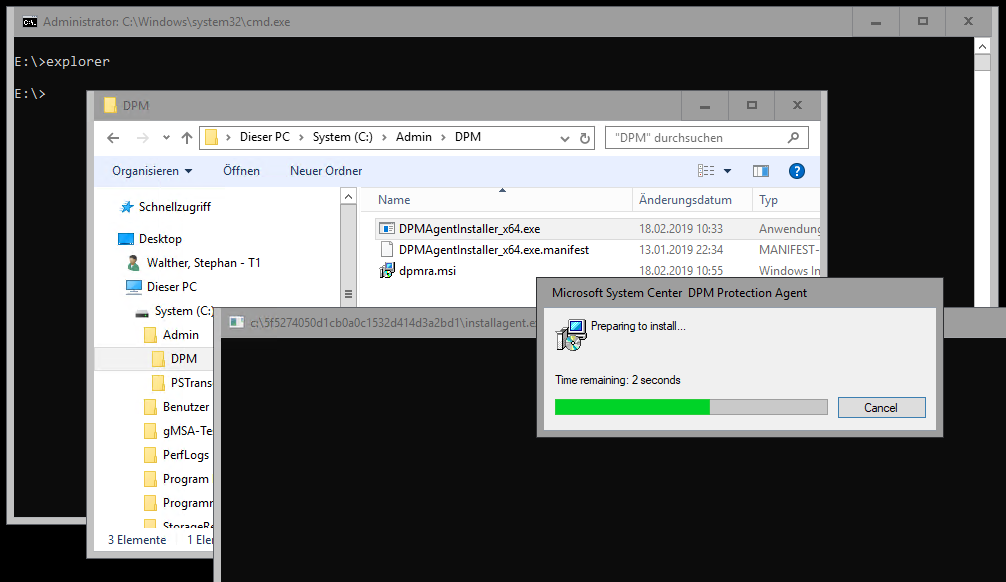The width and height of the screenshot is (1006, 582).
Task: Toggle the preview pane icon
Action: [761, 171]
